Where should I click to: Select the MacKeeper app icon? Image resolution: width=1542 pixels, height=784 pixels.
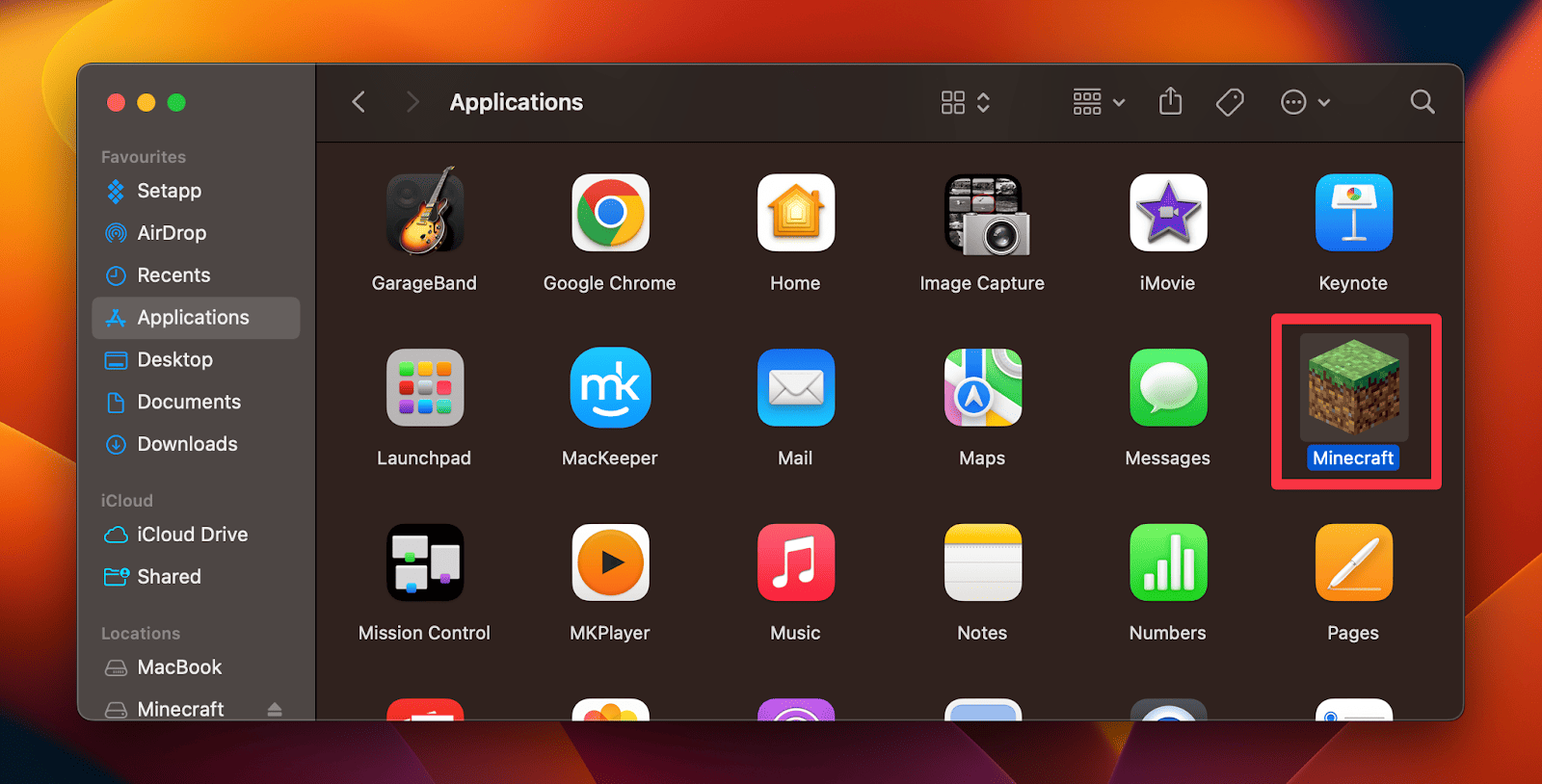pos(610,387)
